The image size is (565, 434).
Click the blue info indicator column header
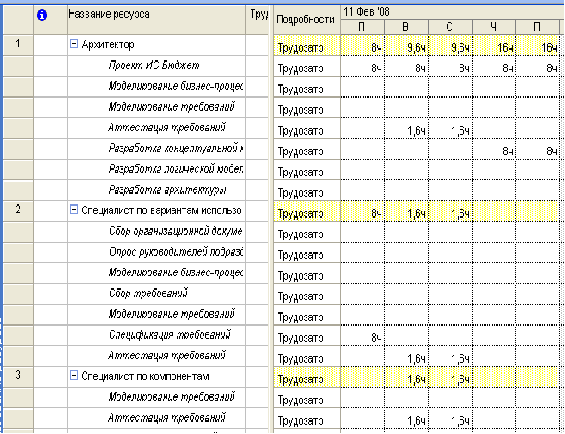tap(50, 20)
